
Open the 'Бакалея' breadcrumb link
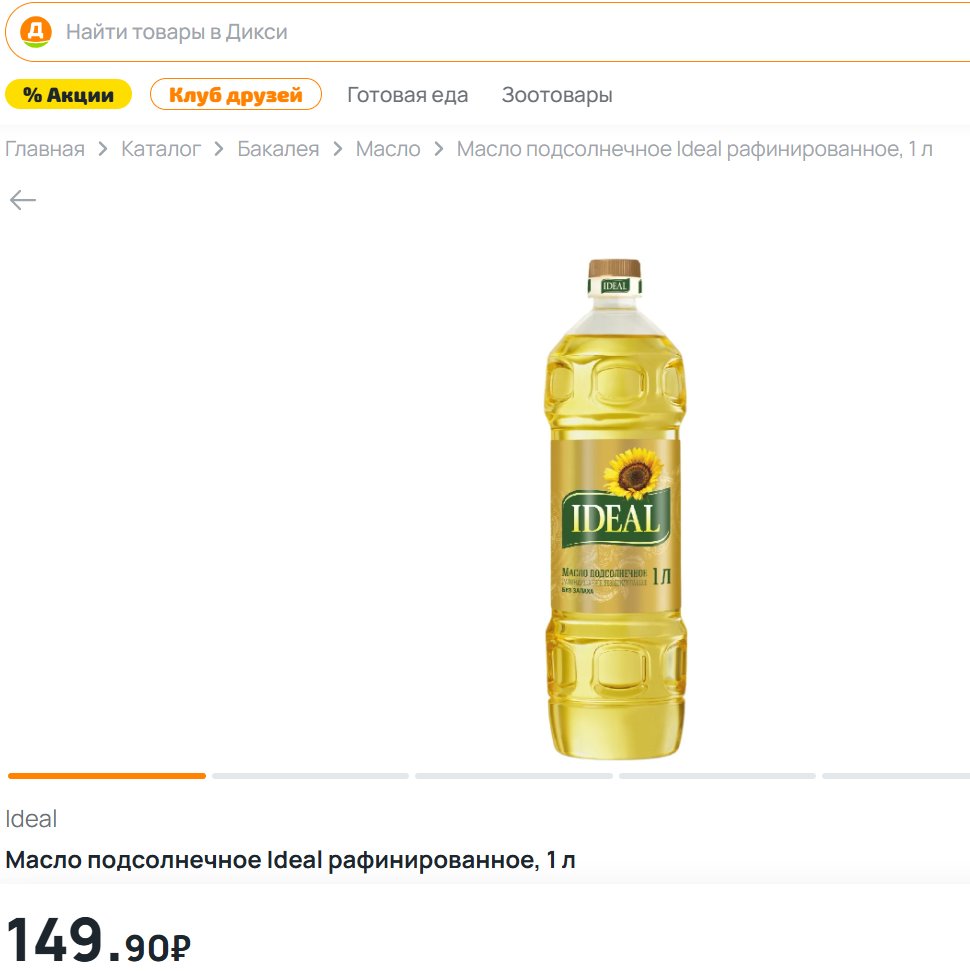pyautogui.click(x=278, y=150)
